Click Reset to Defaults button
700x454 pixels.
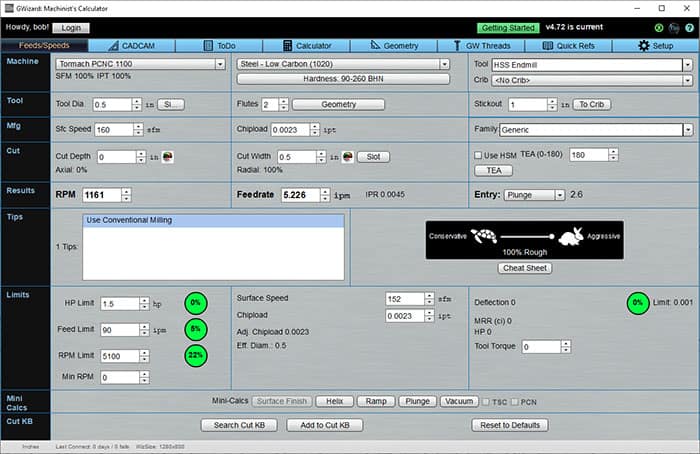coord(510,425)
